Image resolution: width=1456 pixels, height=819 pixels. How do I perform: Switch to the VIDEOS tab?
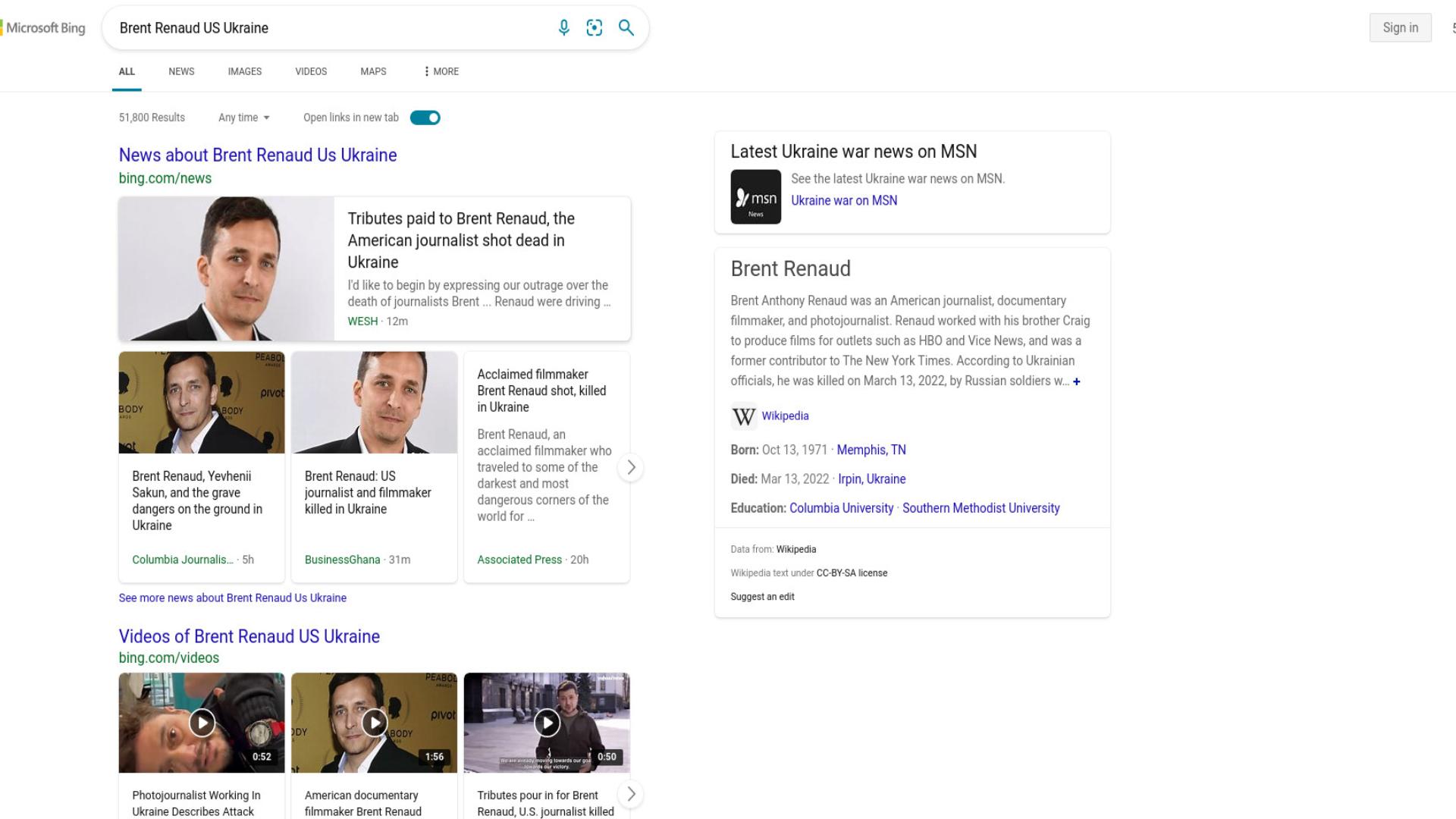pos(311,71)
